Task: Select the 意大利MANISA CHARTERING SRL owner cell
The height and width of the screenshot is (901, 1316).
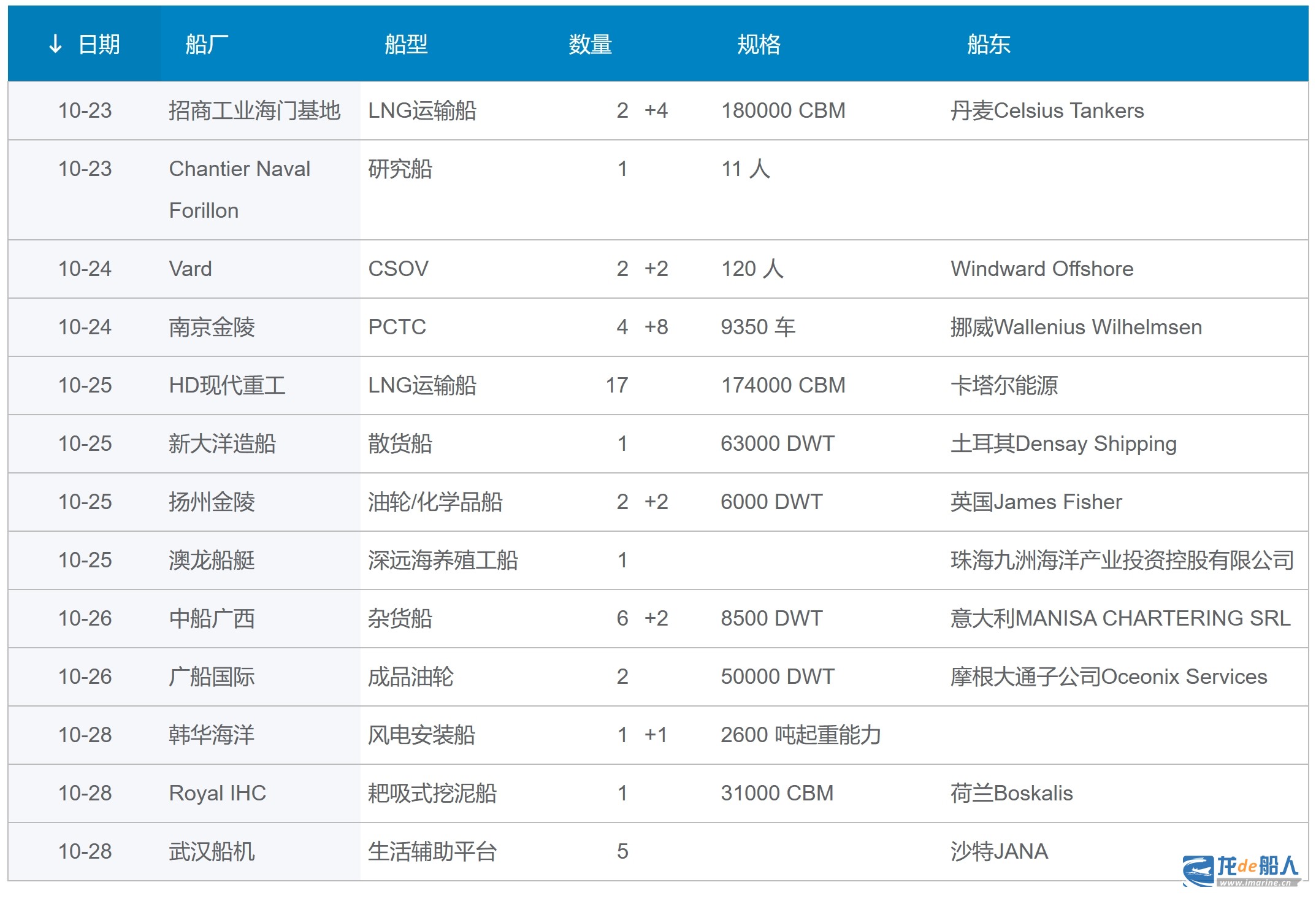Action: [x=1120, y=618]
